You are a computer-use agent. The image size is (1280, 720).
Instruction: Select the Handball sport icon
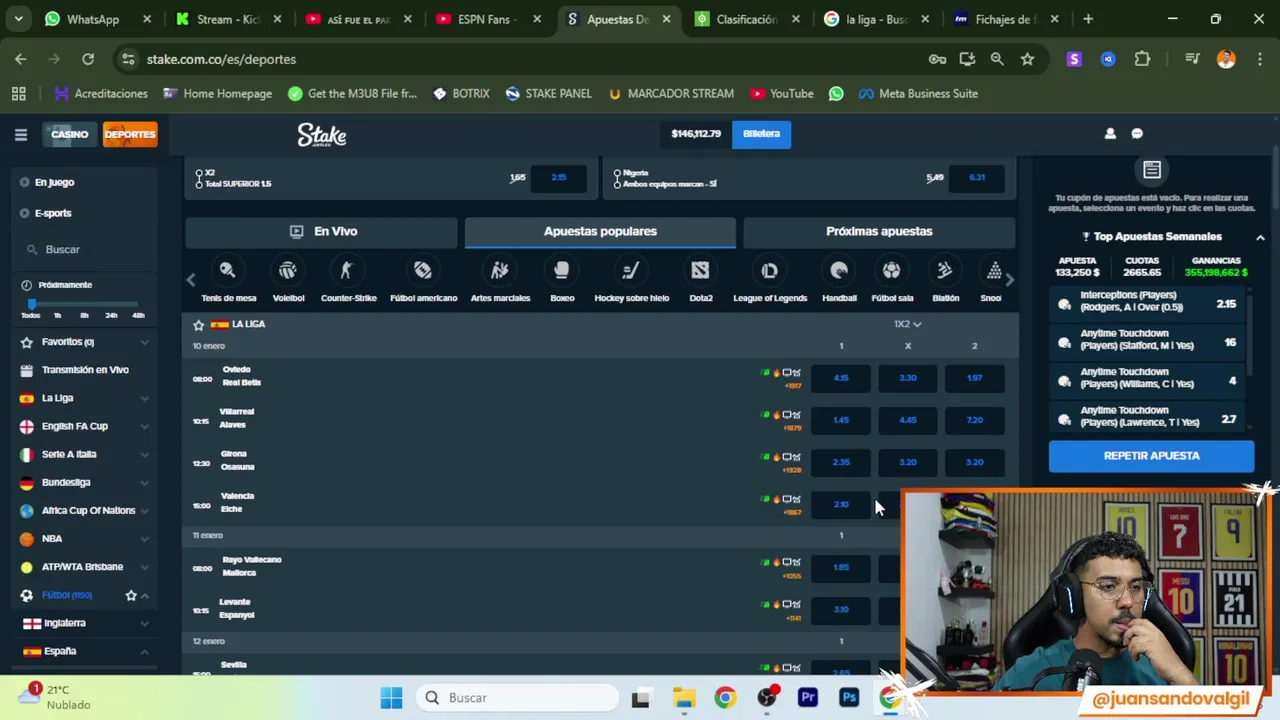point(839,280)
